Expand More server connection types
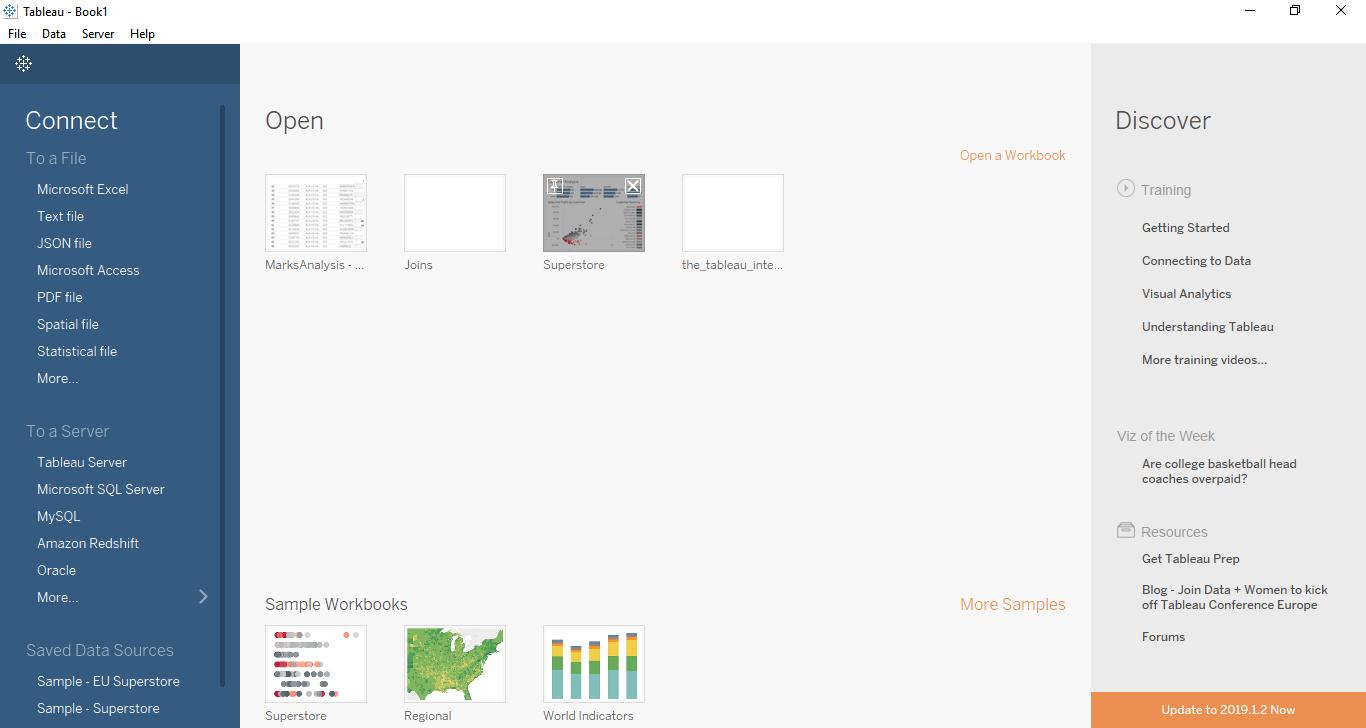Viewport: 1366px width, 728px height. pyautogui.click(x=203, y=596)
